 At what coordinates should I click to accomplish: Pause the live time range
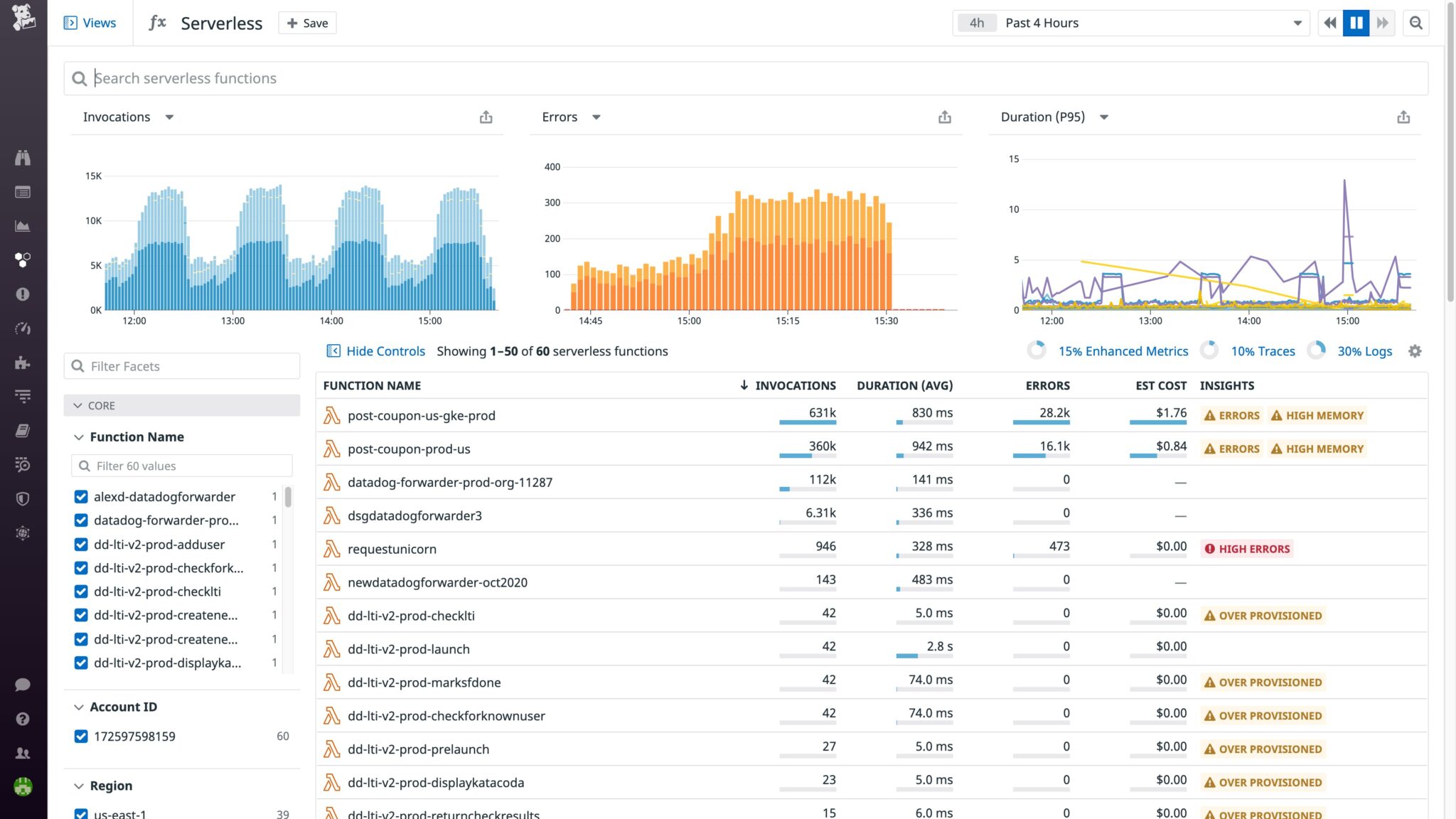[1356, 23]
